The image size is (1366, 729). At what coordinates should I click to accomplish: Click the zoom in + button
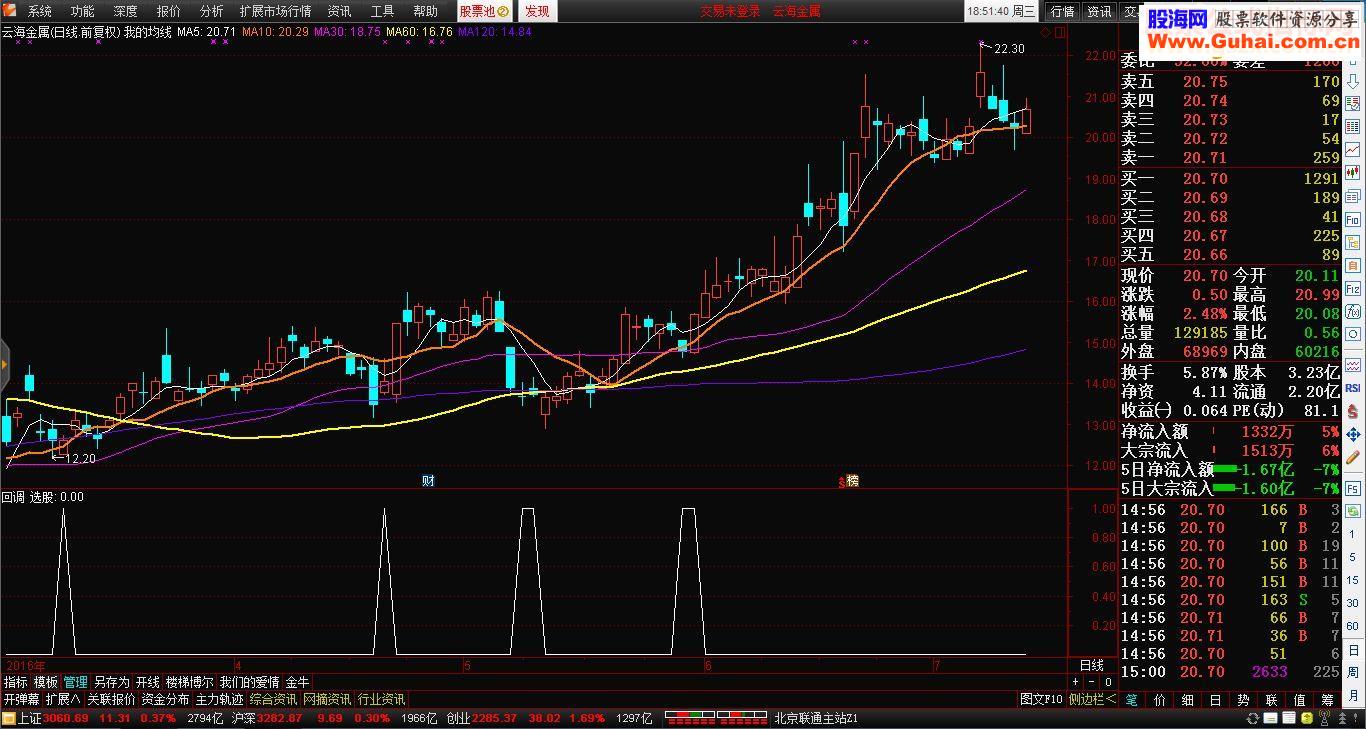pos(1075,682)
